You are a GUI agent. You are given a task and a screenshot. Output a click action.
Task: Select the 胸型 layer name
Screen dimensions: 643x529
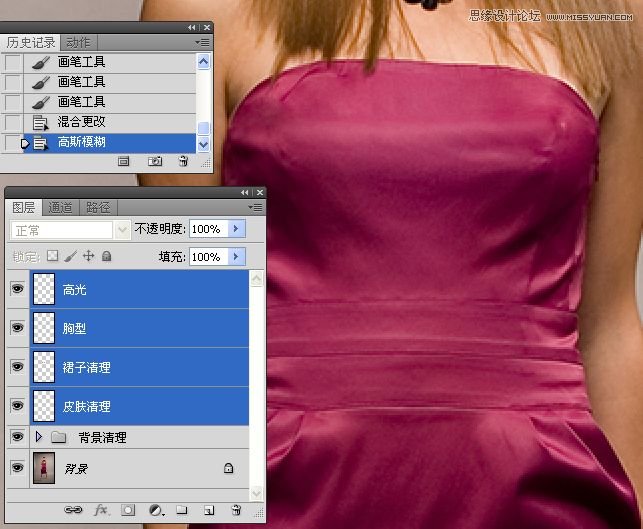click(74, 328)
